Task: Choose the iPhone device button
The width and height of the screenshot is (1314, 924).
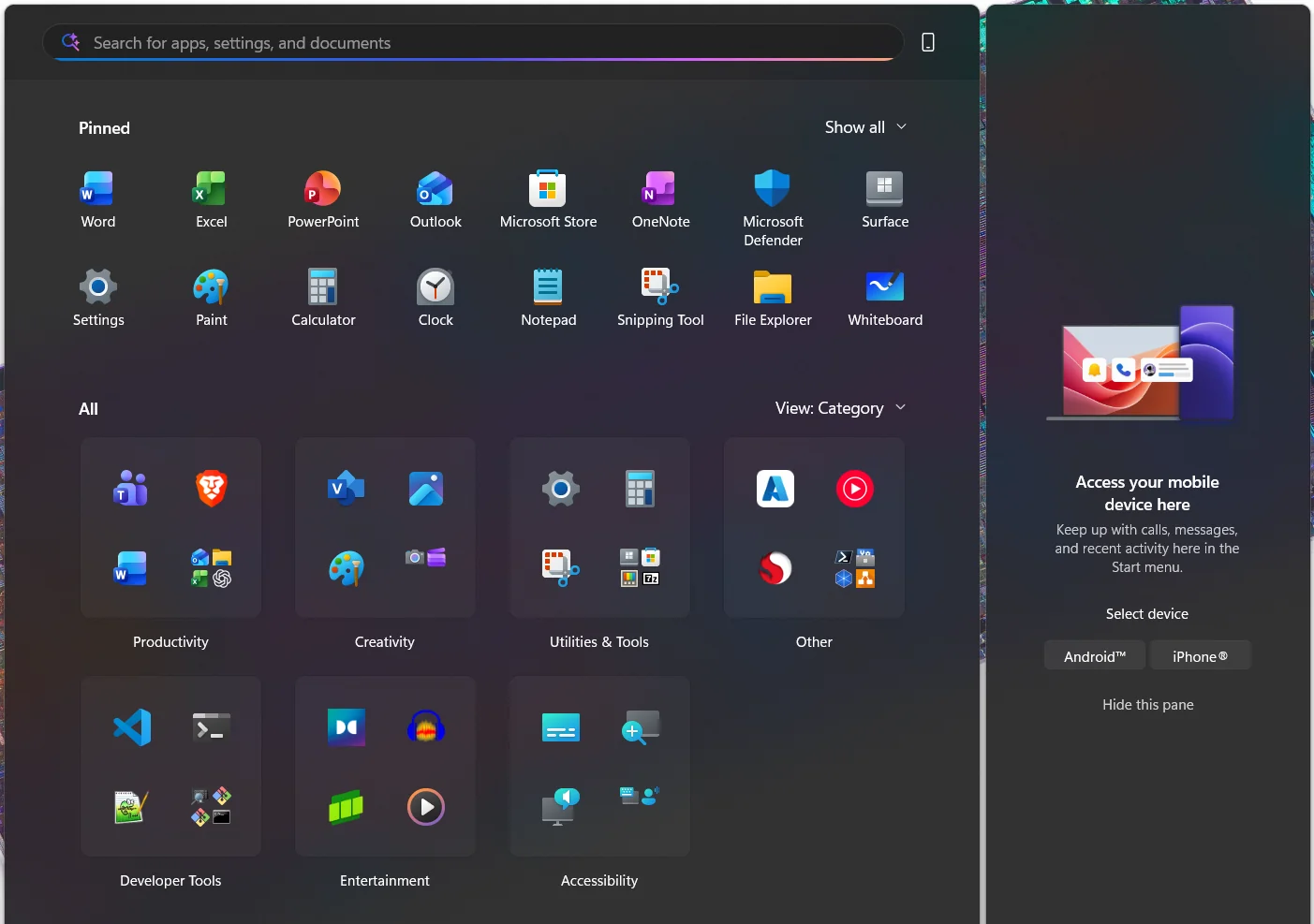Action: coord(1200,656)
